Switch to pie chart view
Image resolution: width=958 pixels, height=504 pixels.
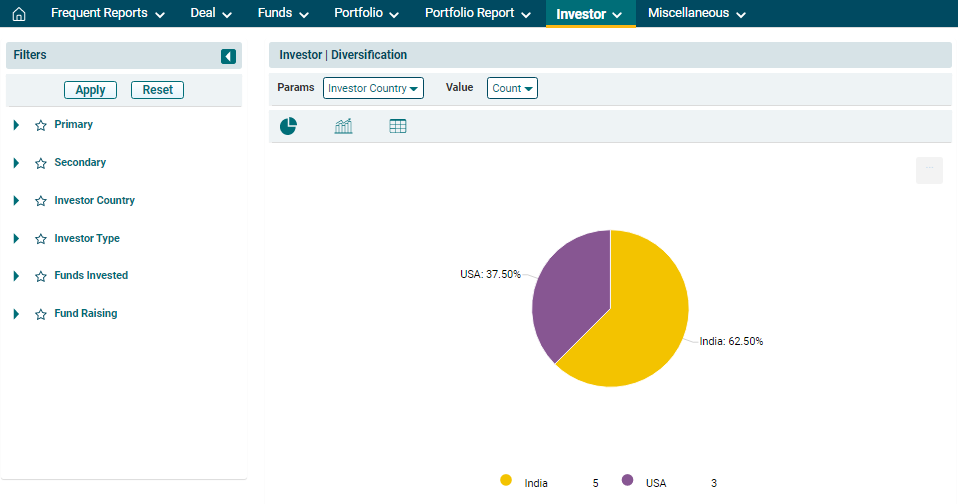click(x=288, y=126)
